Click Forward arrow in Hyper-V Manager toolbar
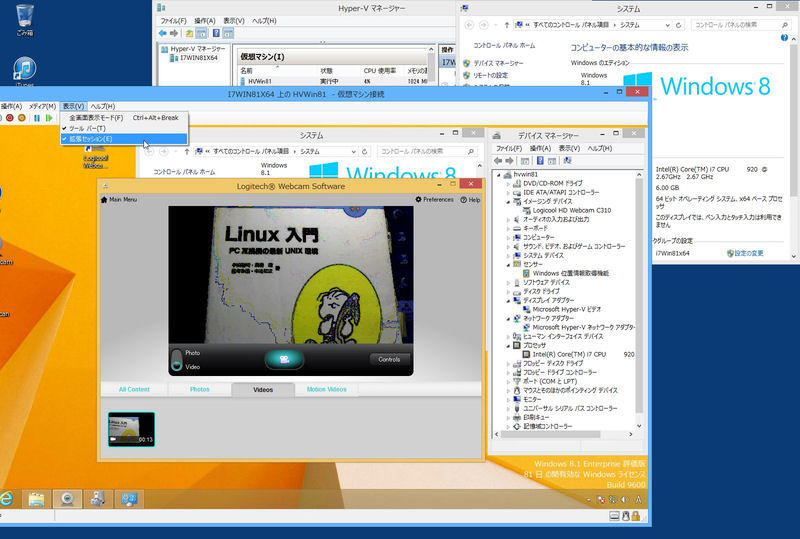The height and width of the screenshot is (539, 800). (174, 33)
